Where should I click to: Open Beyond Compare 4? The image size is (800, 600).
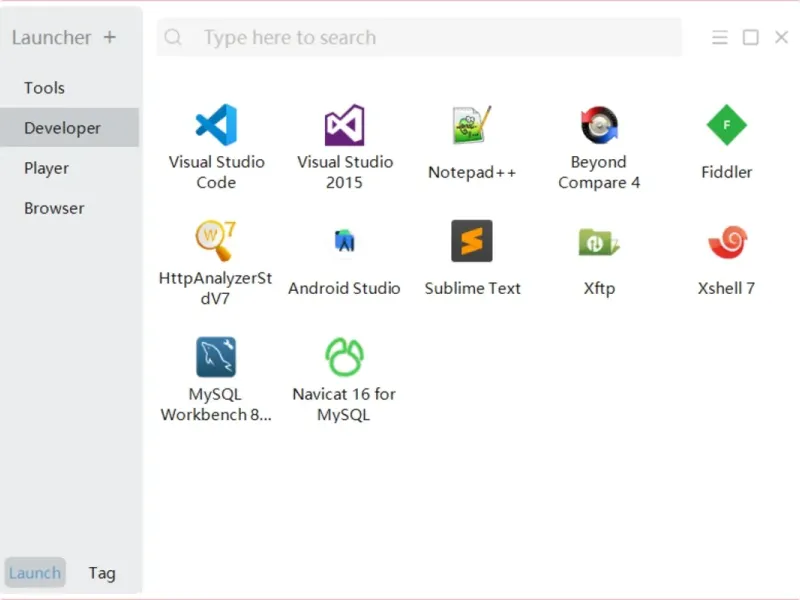(599, 126)
